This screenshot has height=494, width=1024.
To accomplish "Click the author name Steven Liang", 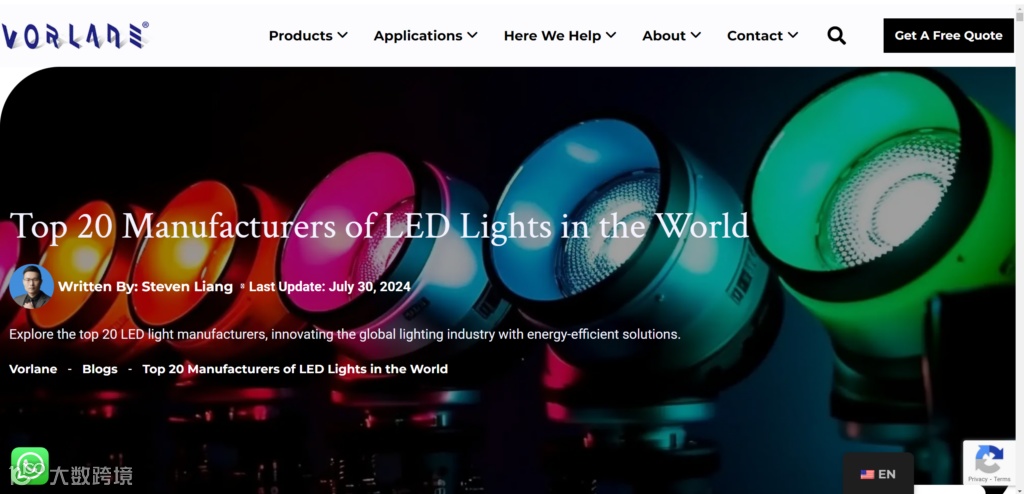I will point(187,286).
